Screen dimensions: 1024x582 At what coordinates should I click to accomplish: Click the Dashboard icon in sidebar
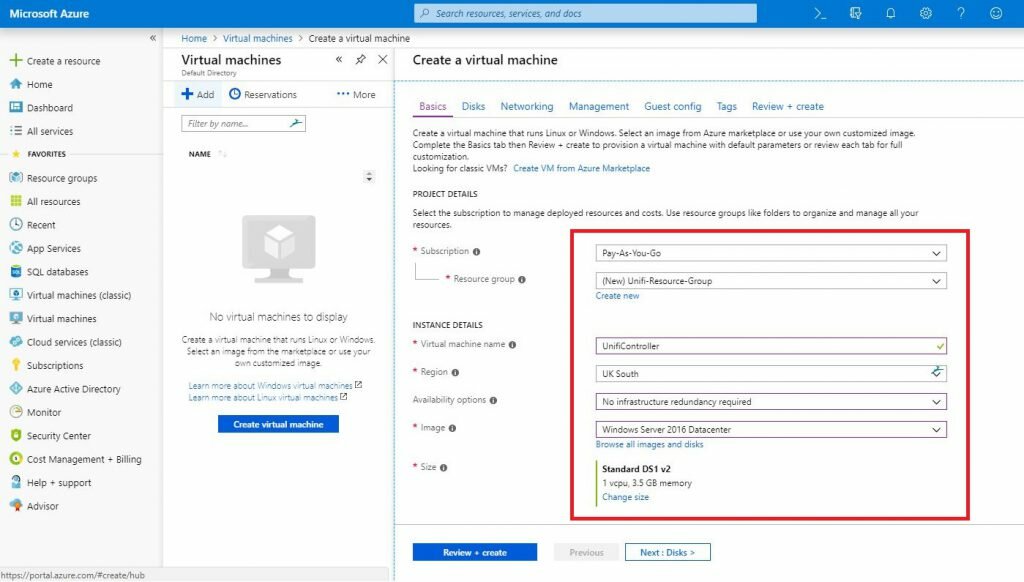pyautogui.click(x=16, y=107)
